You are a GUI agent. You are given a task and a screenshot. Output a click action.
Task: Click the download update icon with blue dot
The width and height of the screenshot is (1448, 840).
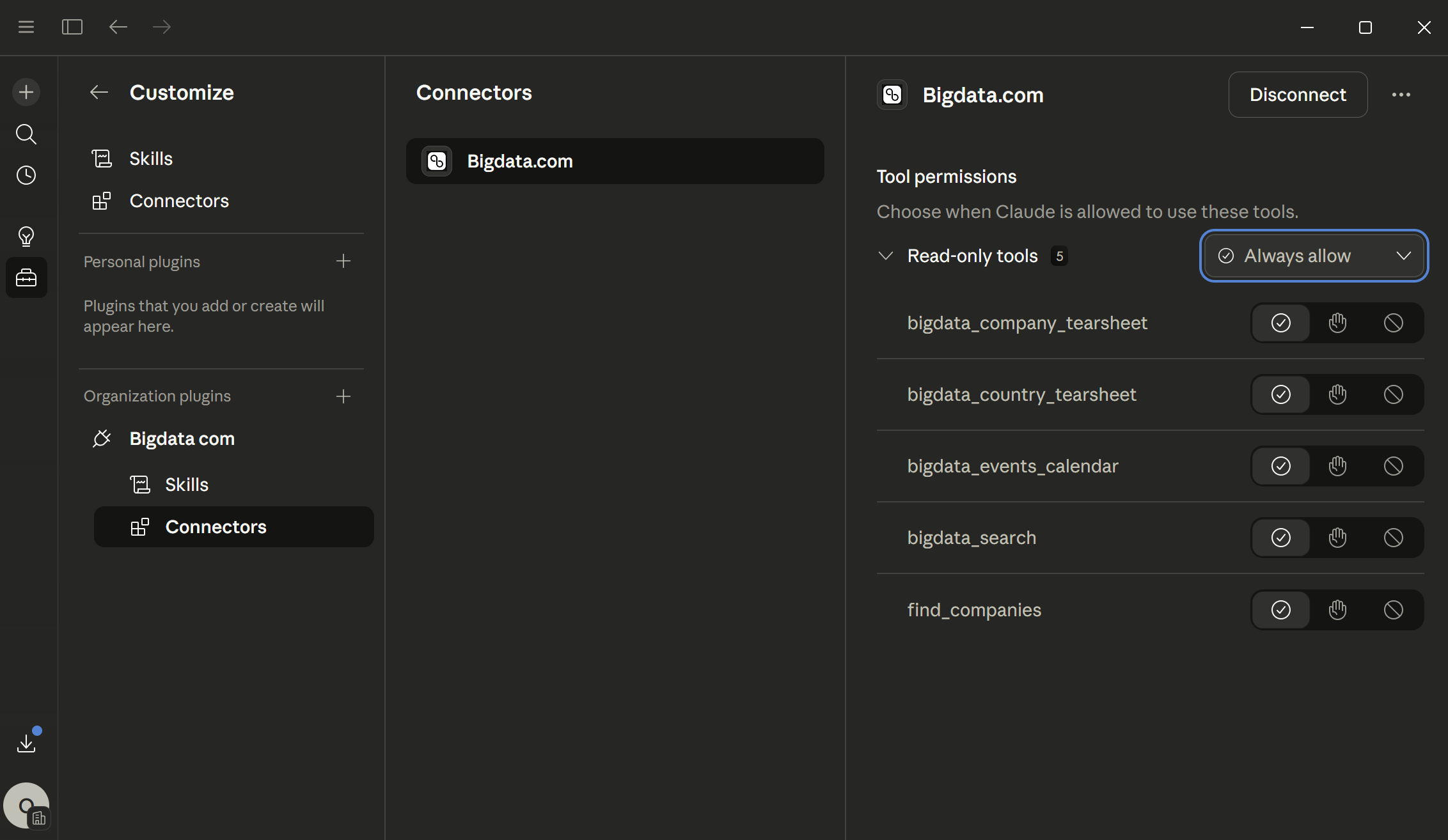[x=26, y=742]
